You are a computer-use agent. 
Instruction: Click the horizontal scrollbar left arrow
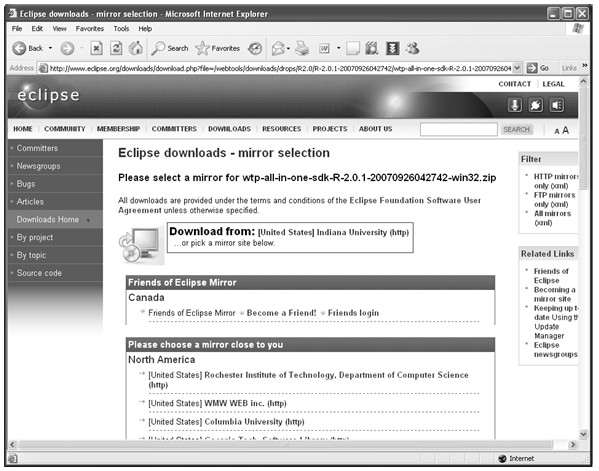pyautogui.click(x=12, y=445)
